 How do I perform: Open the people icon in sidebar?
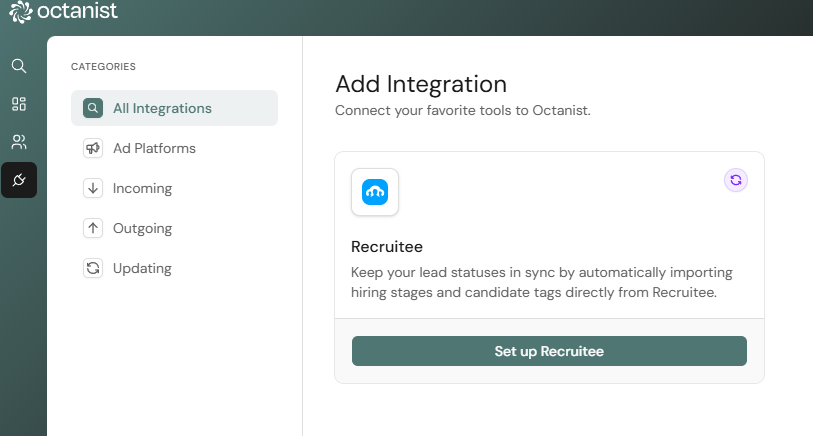click(19, 142)
